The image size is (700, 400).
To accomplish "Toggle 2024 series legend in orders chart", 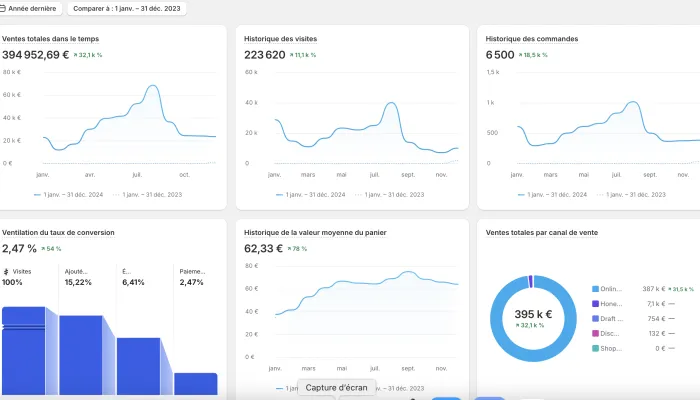I will click(552, 195).
